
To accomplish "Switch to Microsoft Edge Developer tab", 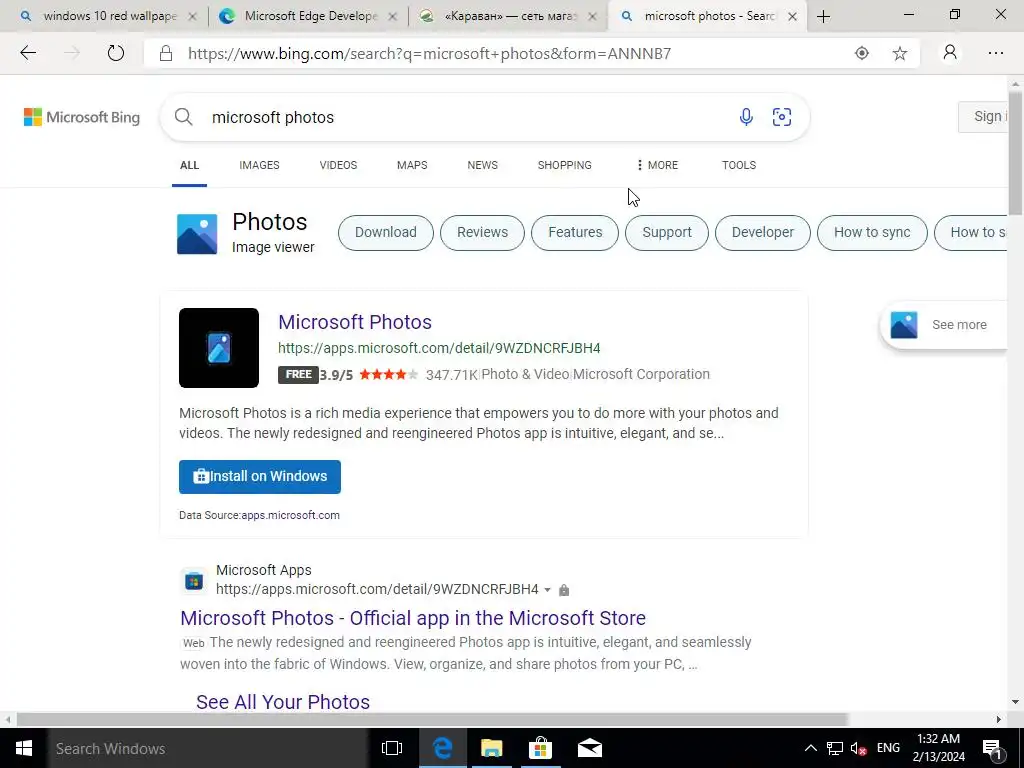I will 312,16.
